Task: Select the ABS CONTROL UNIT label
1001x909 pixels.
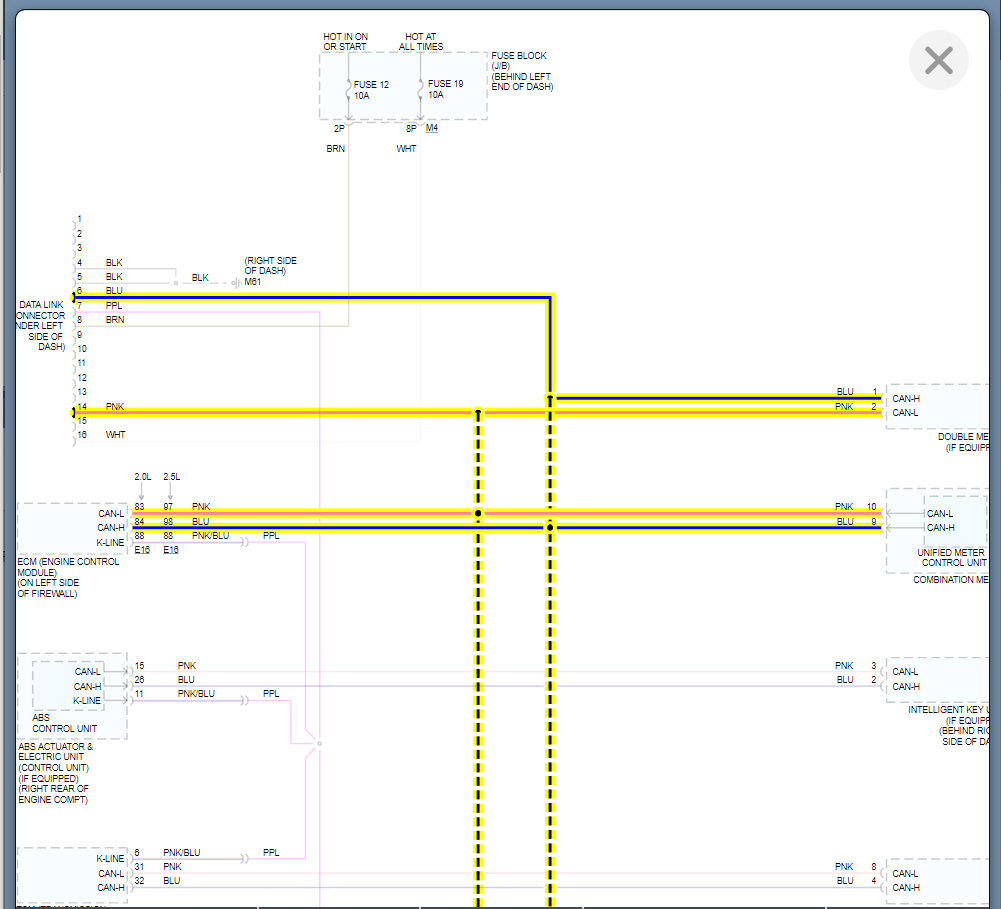Action: click(64, 723)
